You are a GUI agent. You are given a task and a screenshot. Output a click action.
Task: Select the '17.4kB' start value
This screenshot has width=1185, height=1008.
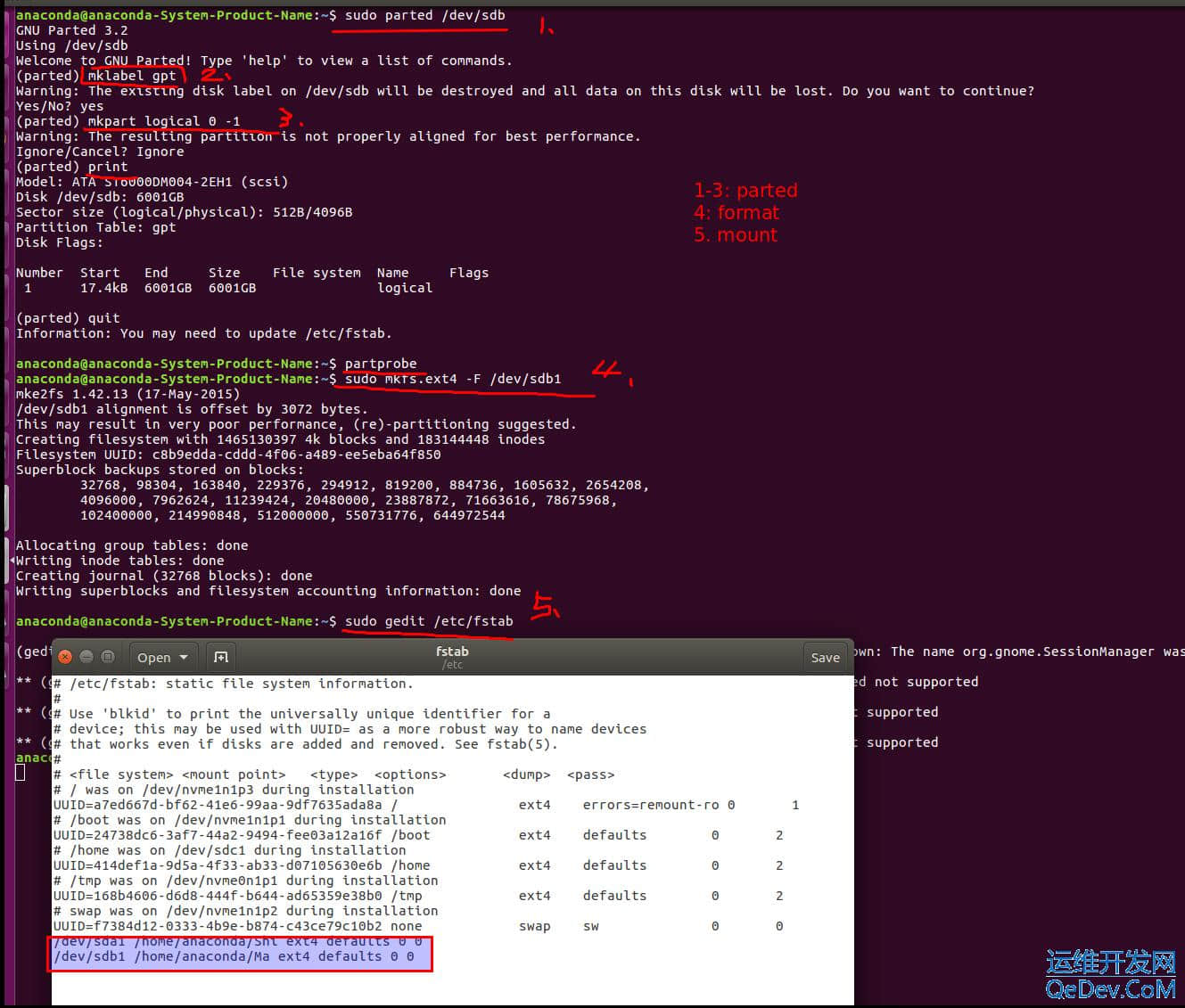(104, 288)
